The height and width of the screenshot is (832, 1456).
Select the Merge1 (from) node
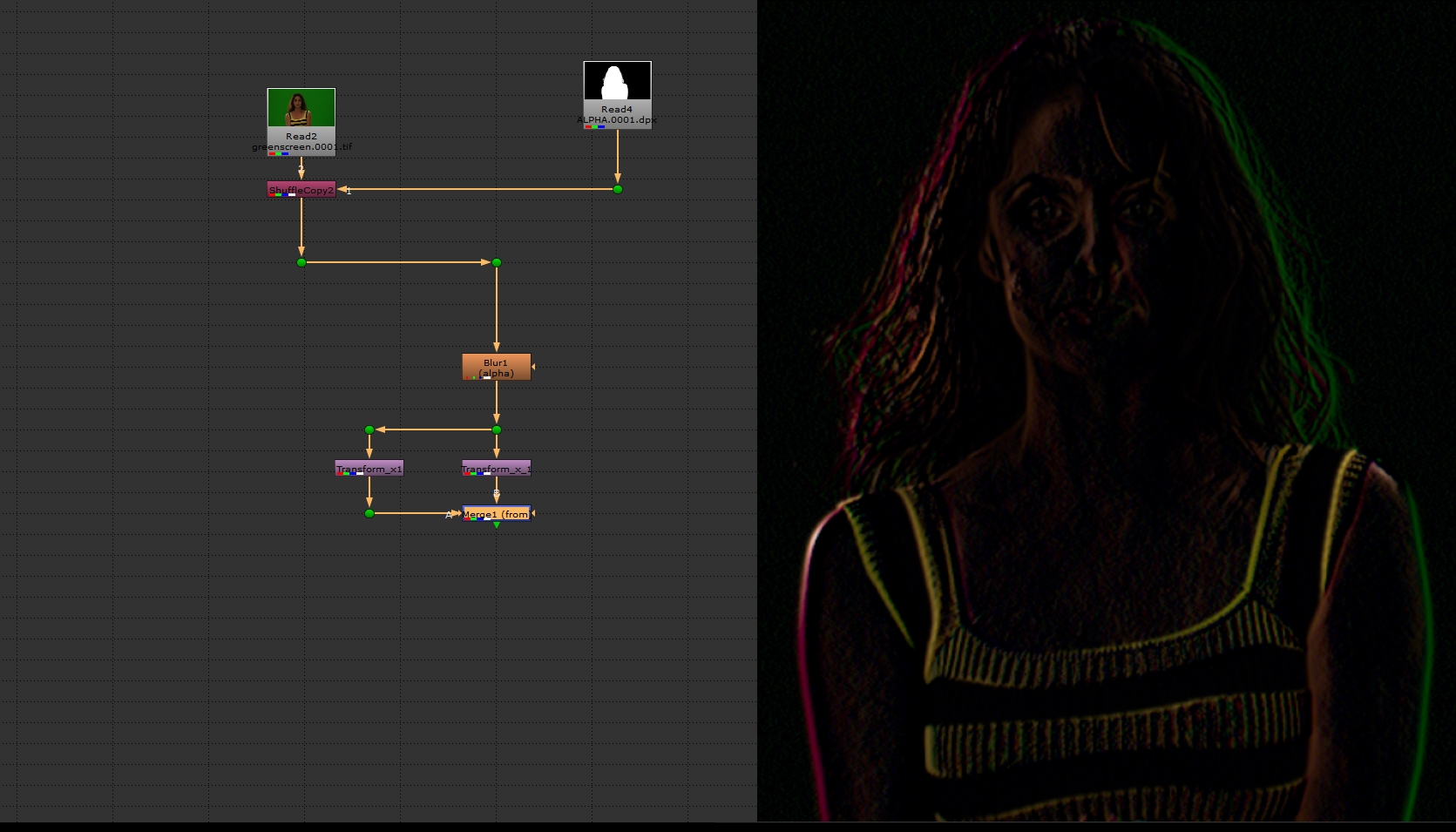point(496,514)
